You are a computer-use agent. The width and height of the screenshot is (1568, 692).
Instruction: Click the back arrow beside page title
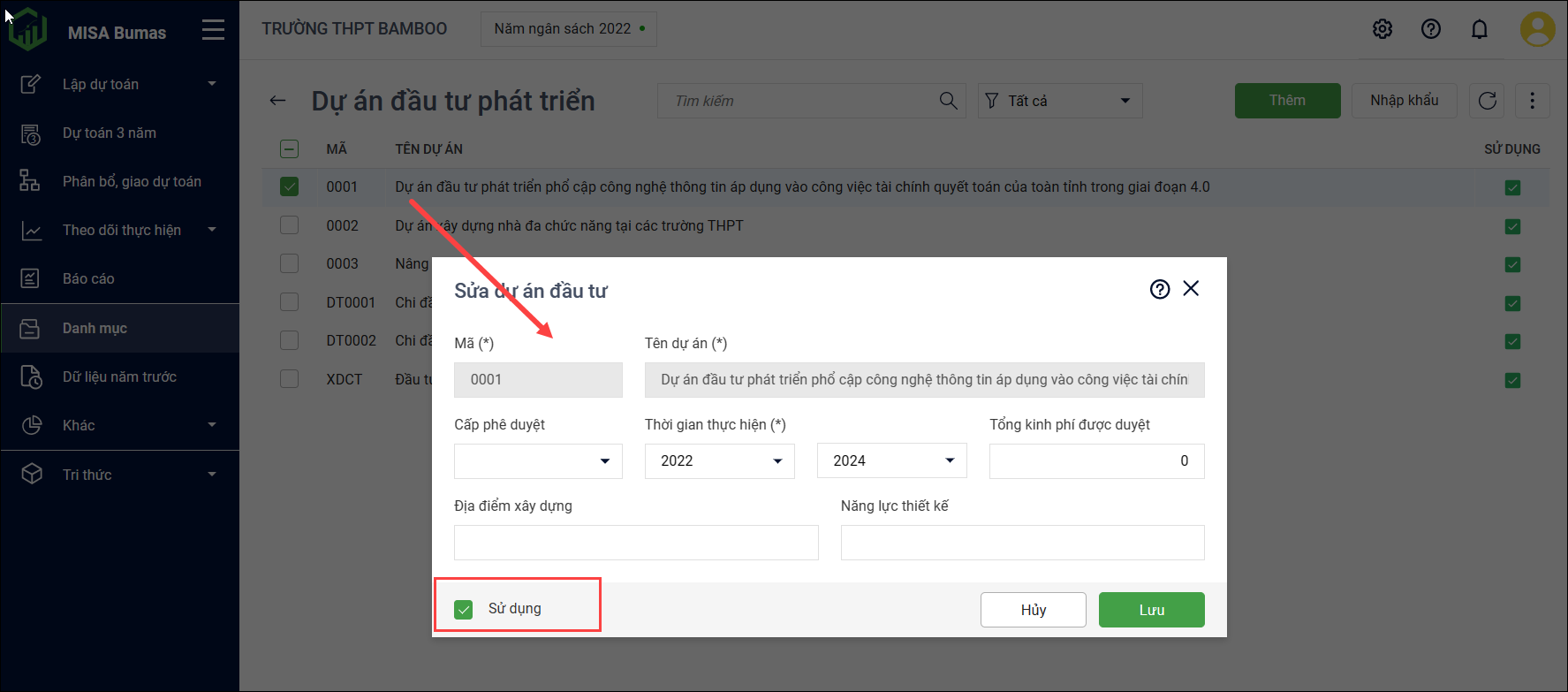[278, 101]
